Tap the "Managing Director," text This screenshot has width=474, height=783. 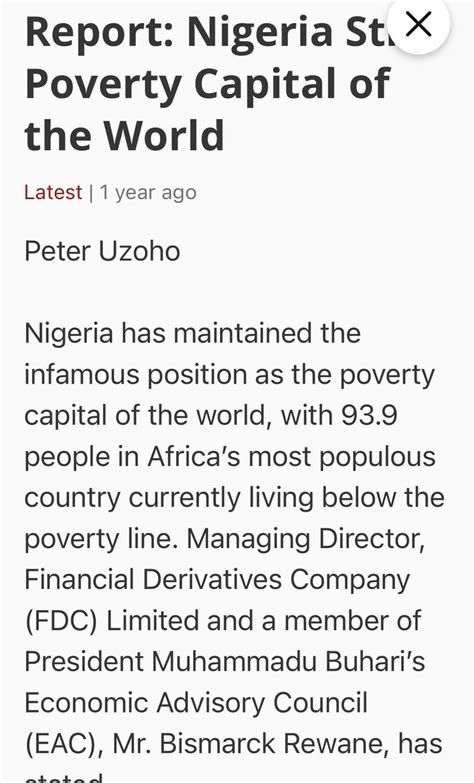pos(305,539)
